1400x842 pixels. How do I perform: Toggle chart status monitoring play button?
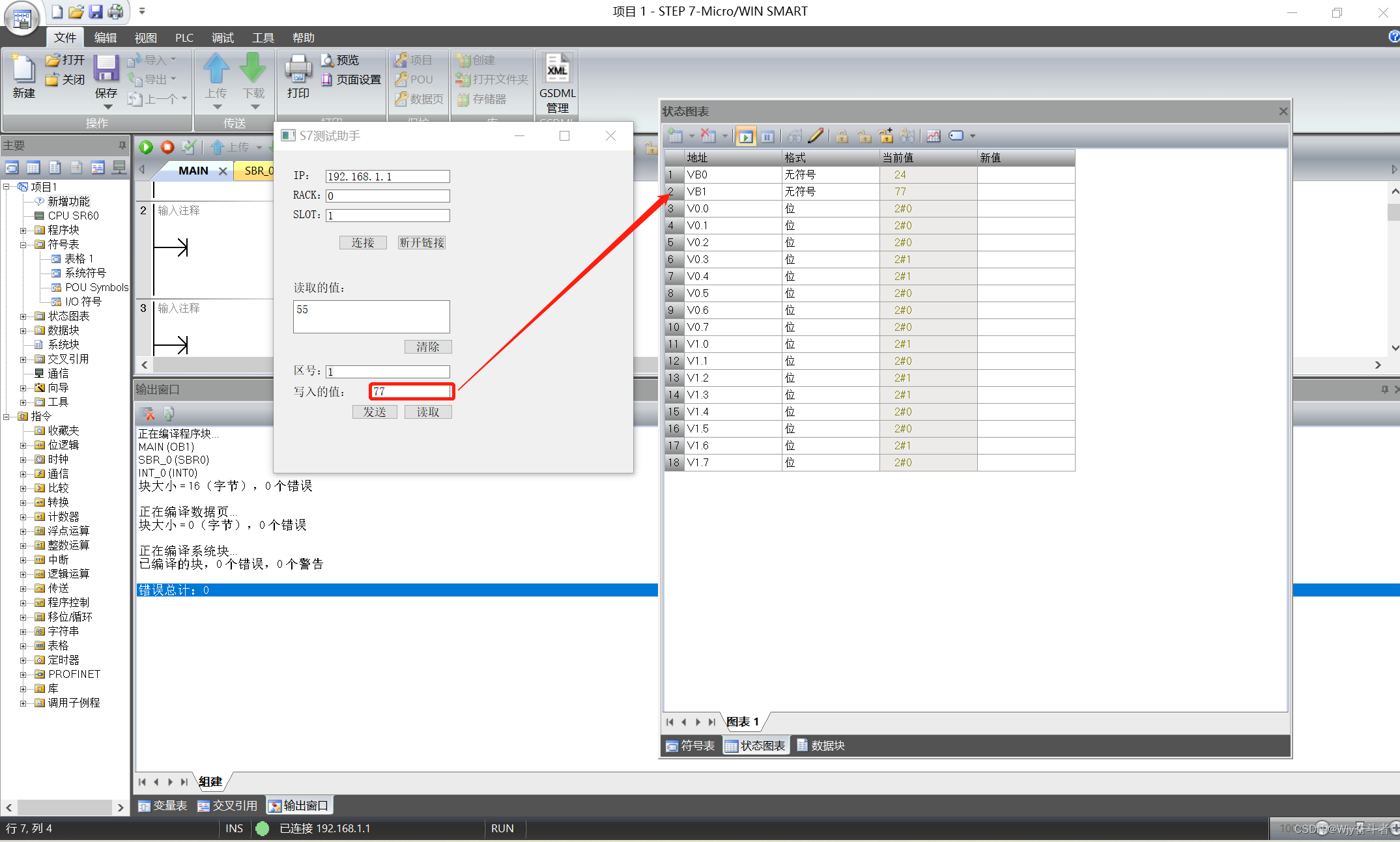(745, 136)
